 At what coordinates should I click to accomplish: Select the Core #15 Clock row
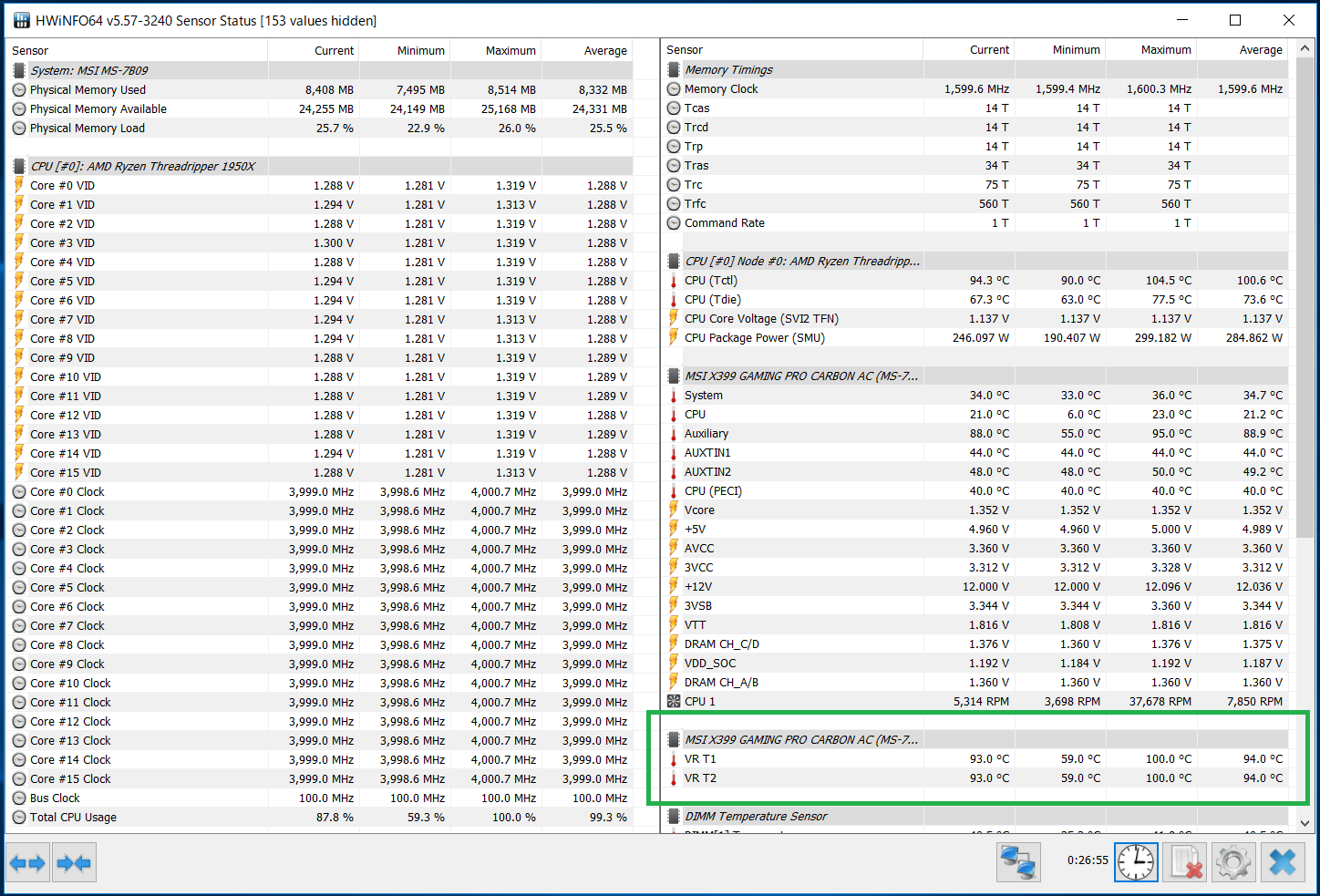pos(319,779)
